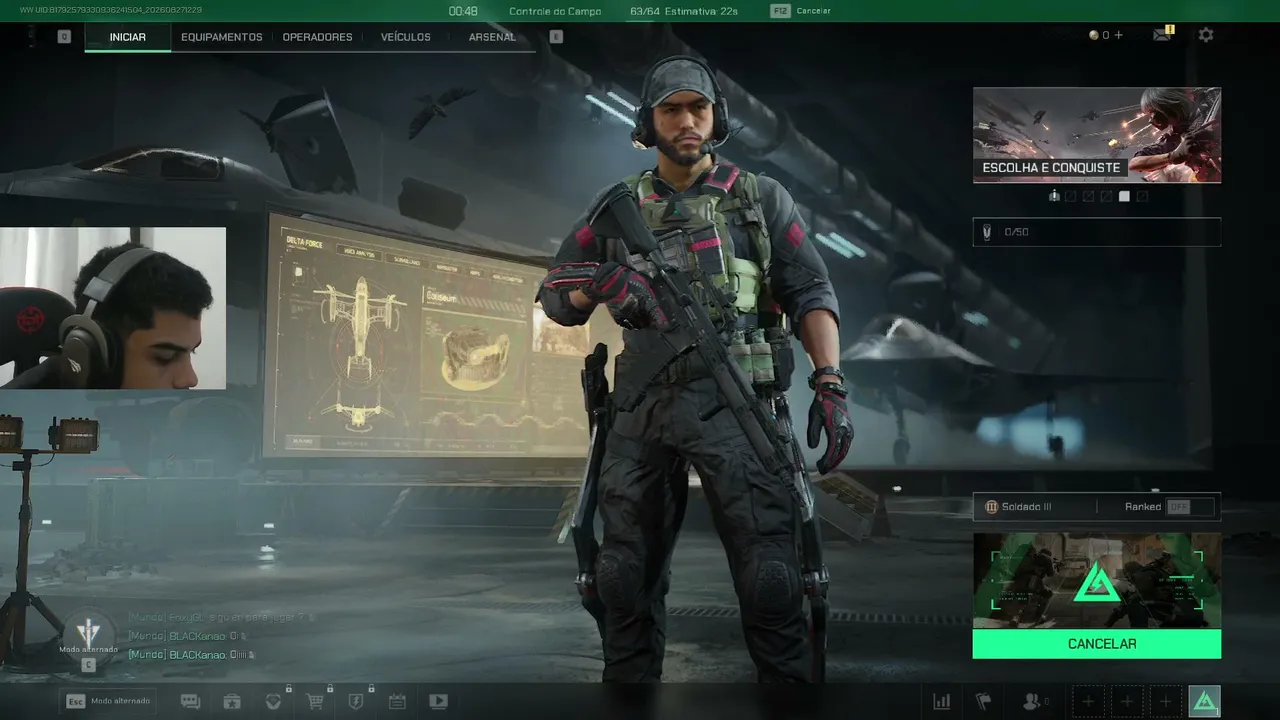1280x720 pixels.
Task: Click the Q key previous tab hint
Action: click(x=64, y=37)
